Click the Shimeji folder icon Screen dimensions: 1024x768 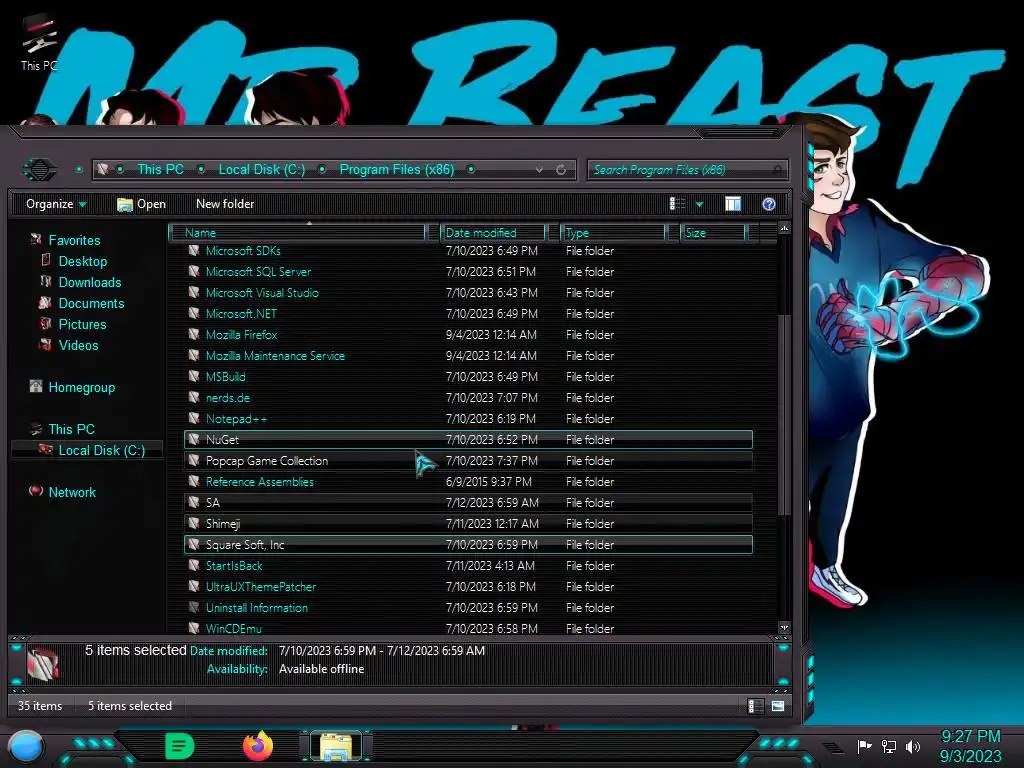pyautogui.click(x=193, y=523)
